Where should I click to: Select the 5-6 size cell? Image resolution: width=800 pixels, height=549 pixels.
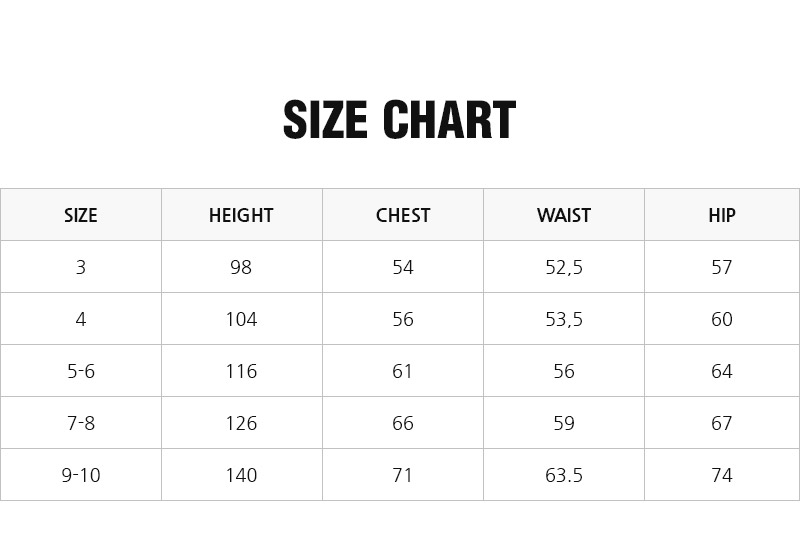81,371
